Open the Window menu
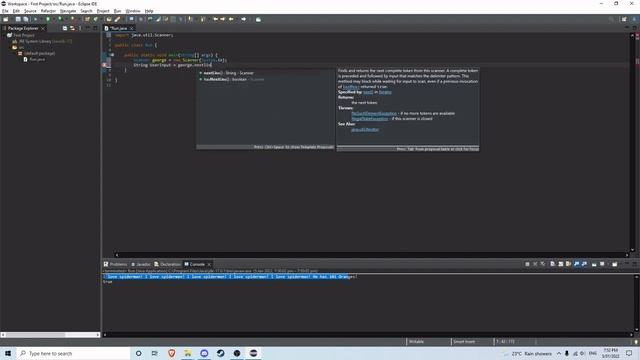Screen dimensions: 640x360 coord(133,11)
